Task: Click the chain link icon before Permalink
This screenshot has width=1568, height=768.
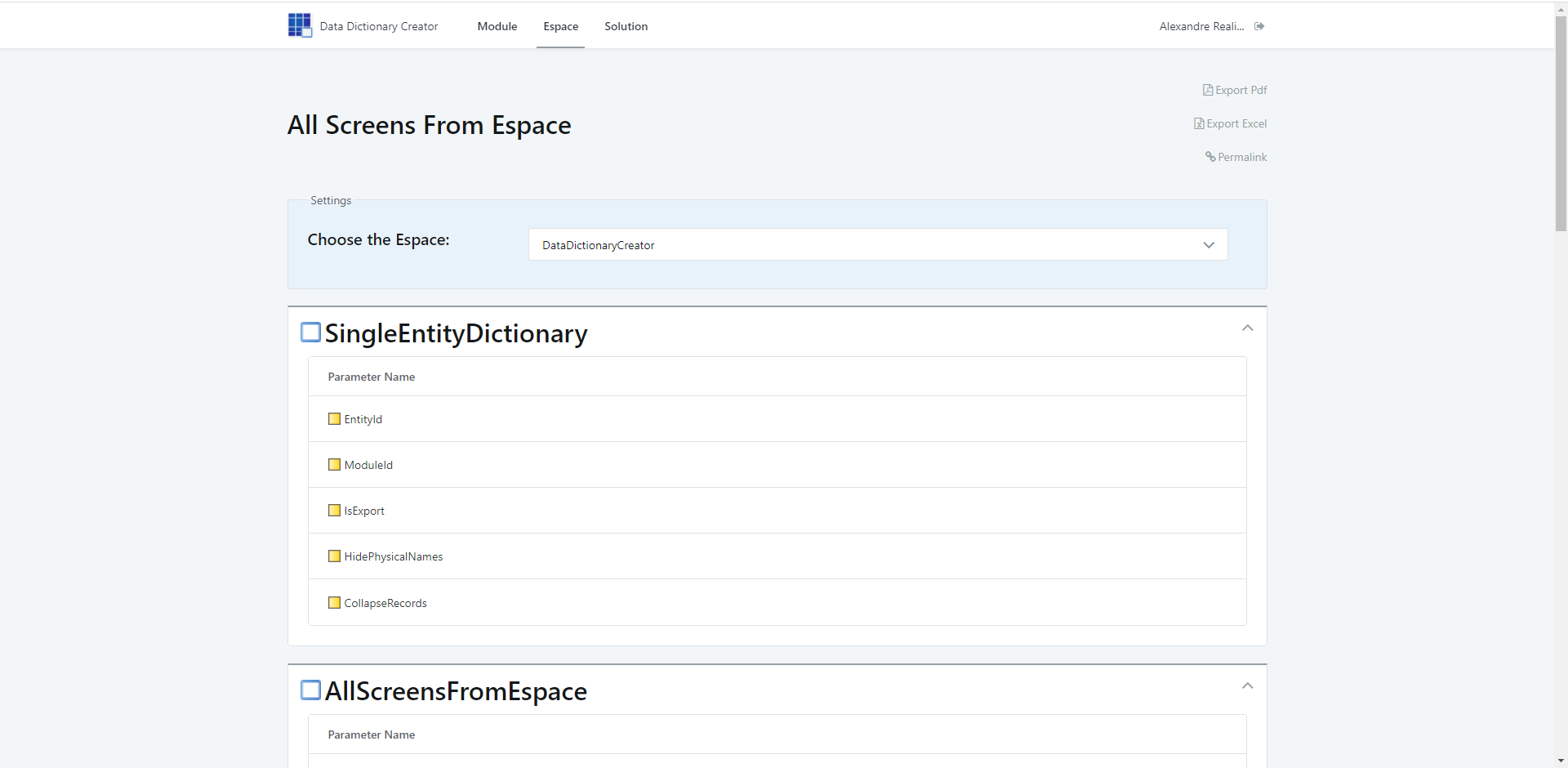Action: (1211, 157)
